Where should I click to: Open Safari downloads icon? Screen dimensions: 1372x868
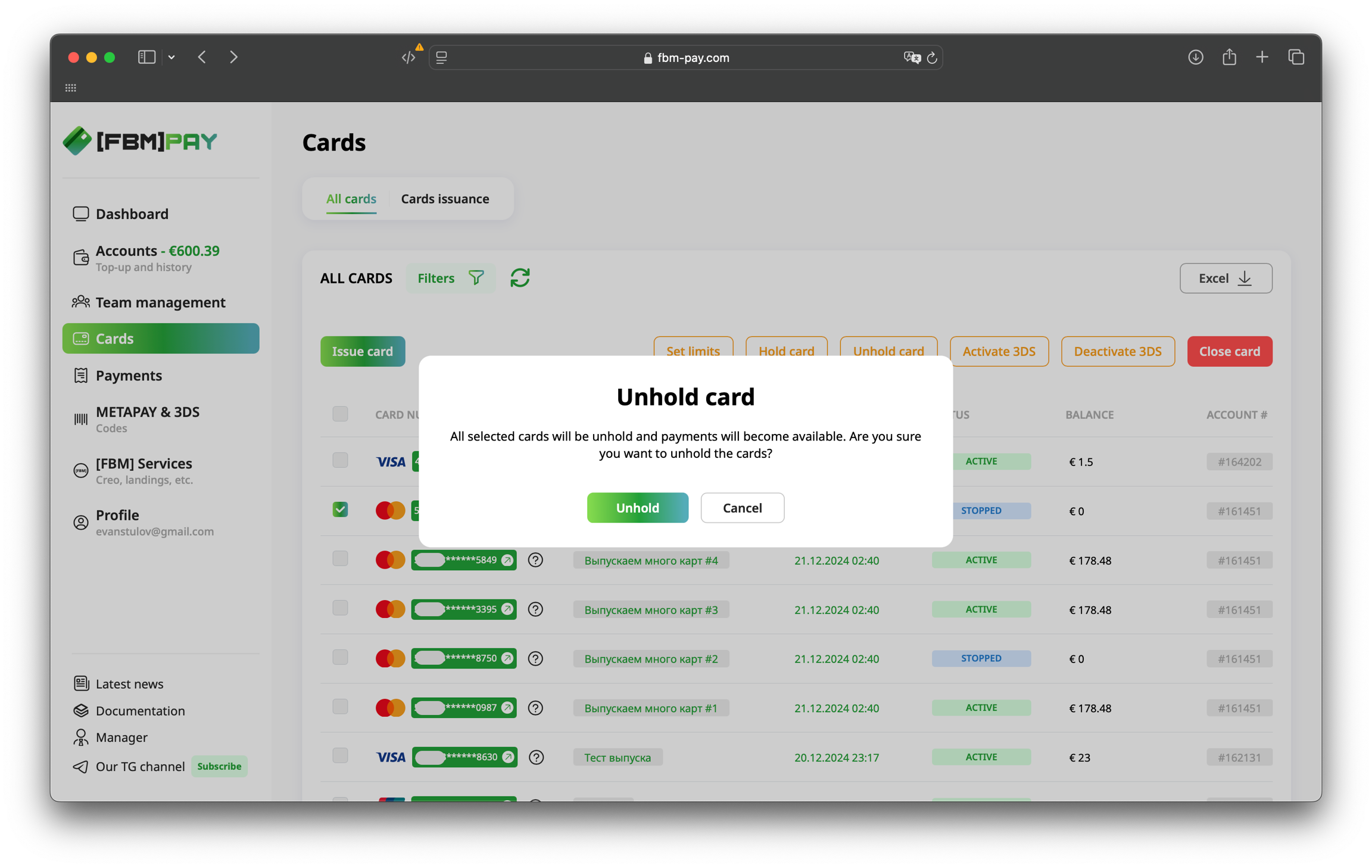pos(1195,57)
